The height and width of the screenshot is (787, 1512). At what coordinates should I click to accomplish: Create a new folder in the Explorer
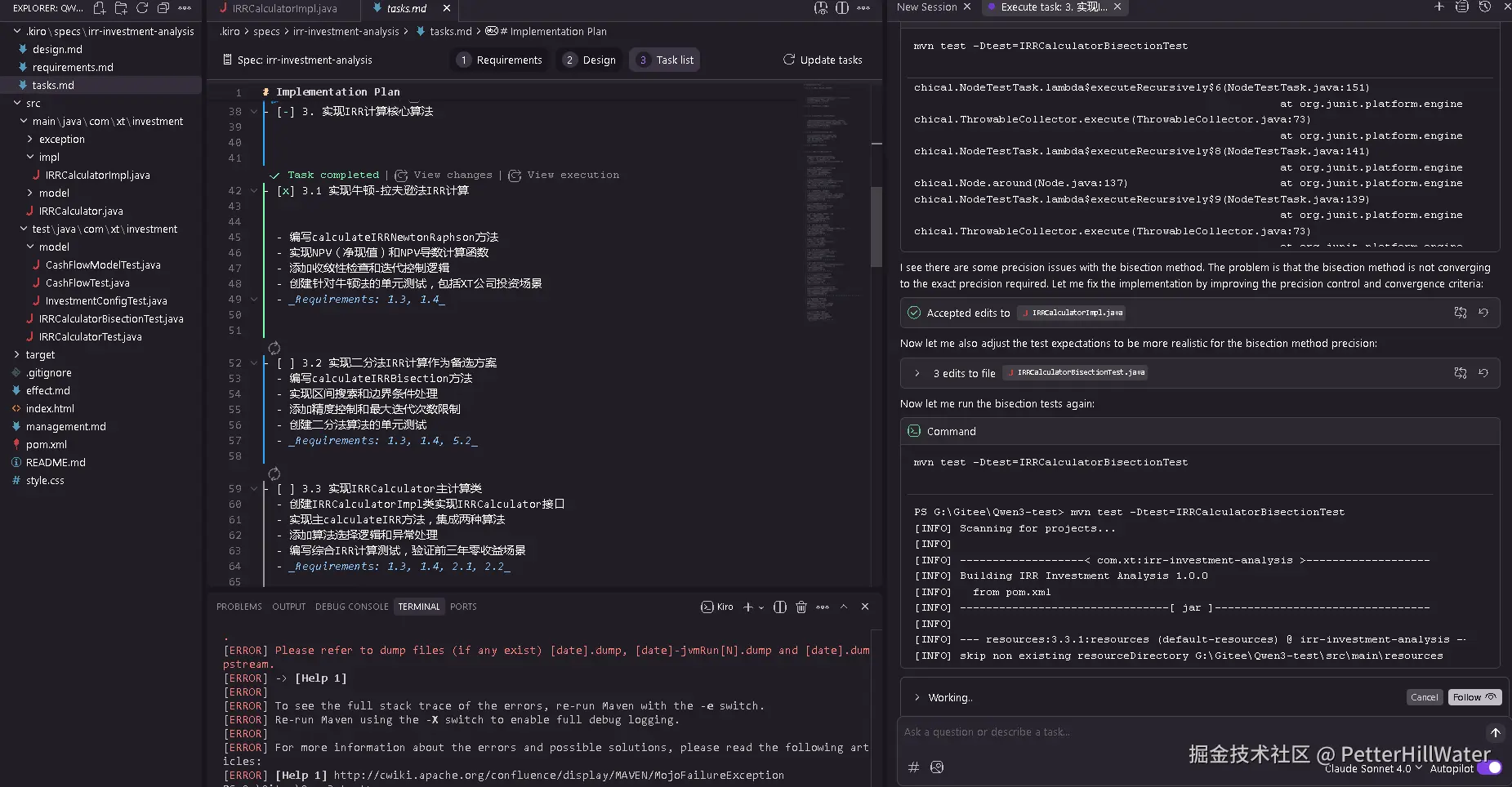[x=121, y=8]
